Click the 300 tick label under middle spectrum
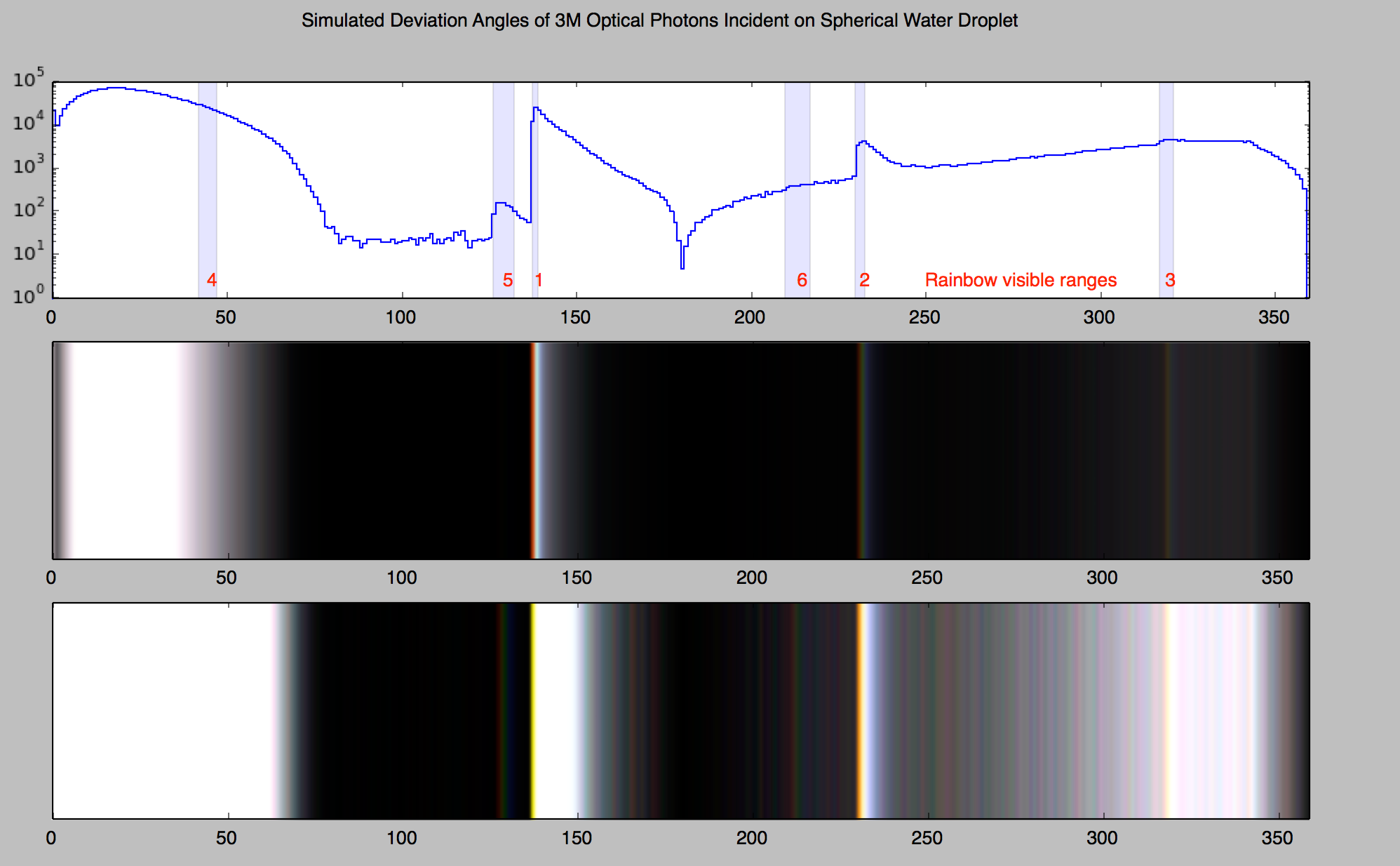 pos(1102,578)
